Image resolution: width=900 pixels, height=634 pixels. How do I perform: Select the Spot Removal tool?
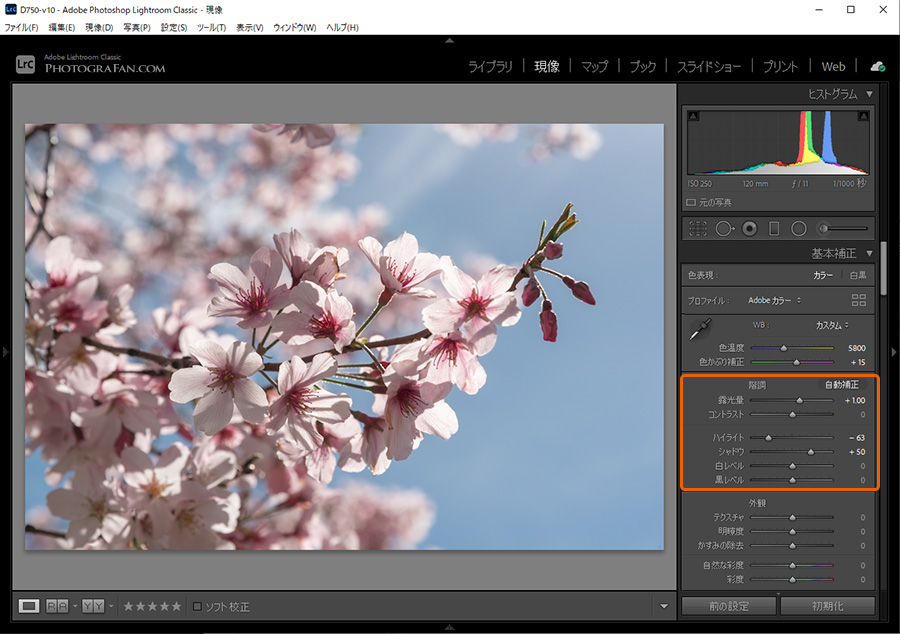click(725, 228)
